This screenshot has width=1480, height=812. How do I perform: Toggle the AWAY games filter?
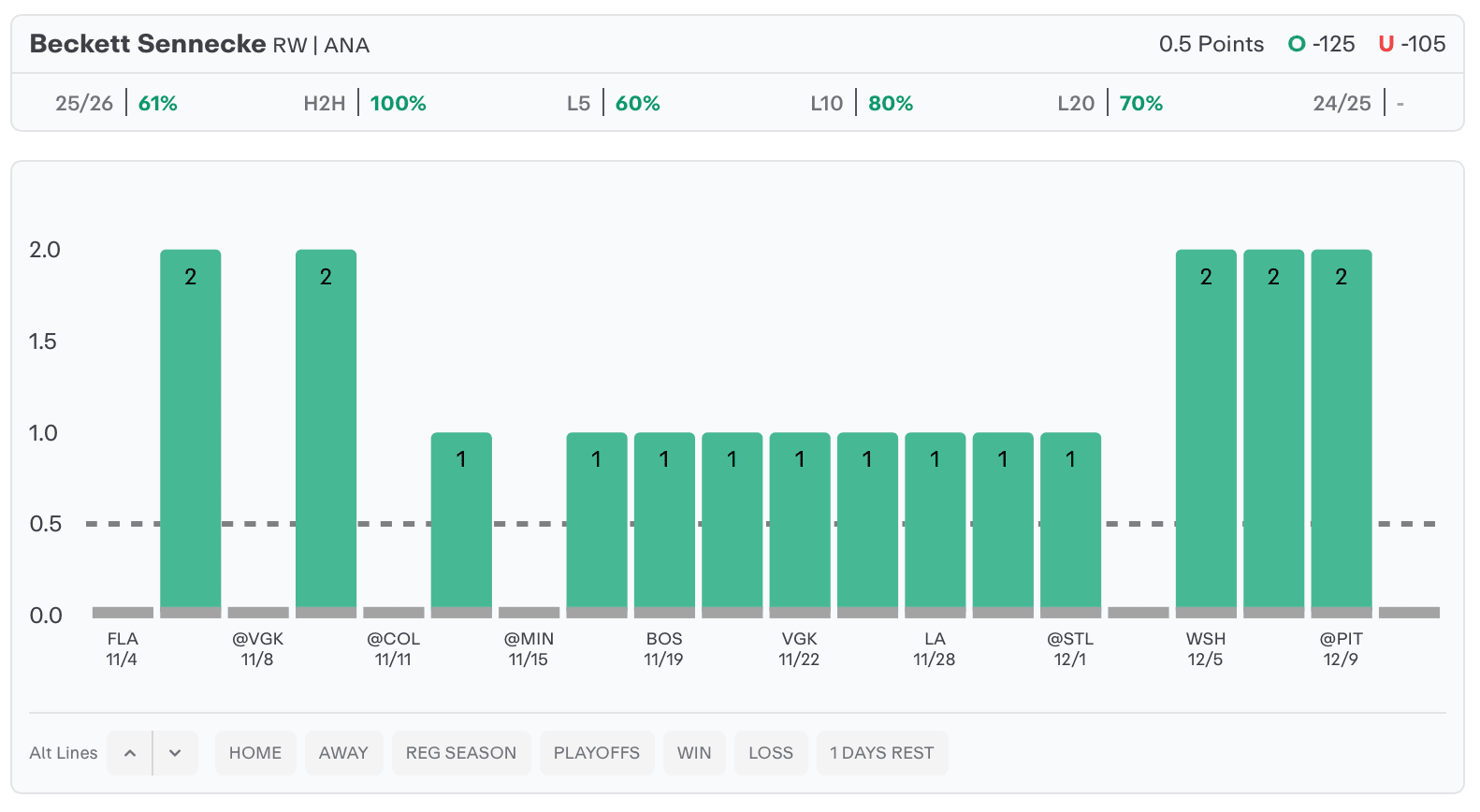coord(343,753)
